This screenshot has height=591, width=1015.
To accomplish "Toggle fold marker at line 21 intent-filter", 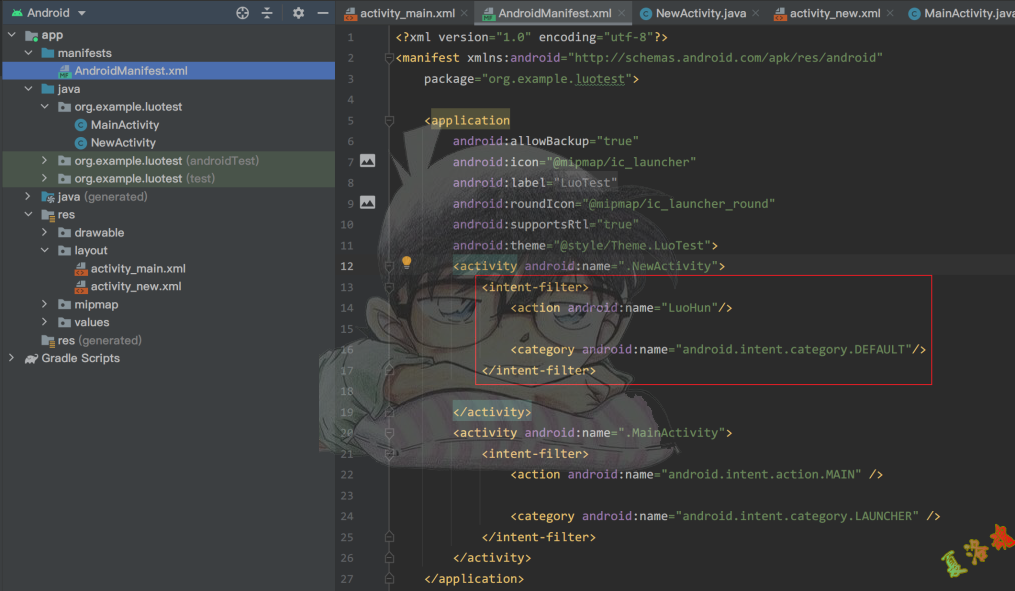I will tap(389, 454).
